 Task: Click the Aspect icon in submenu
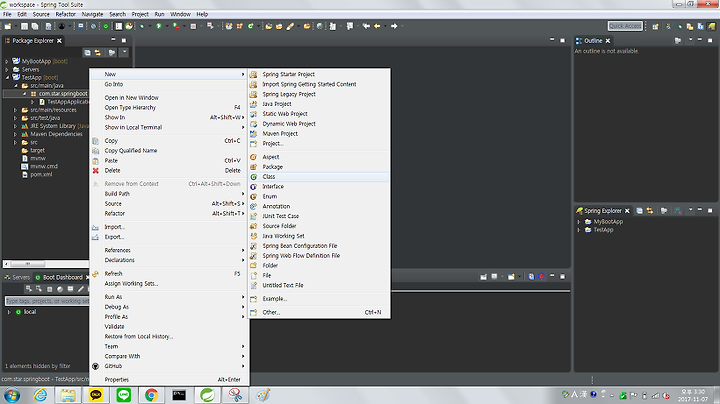click(x=253, y=157)
